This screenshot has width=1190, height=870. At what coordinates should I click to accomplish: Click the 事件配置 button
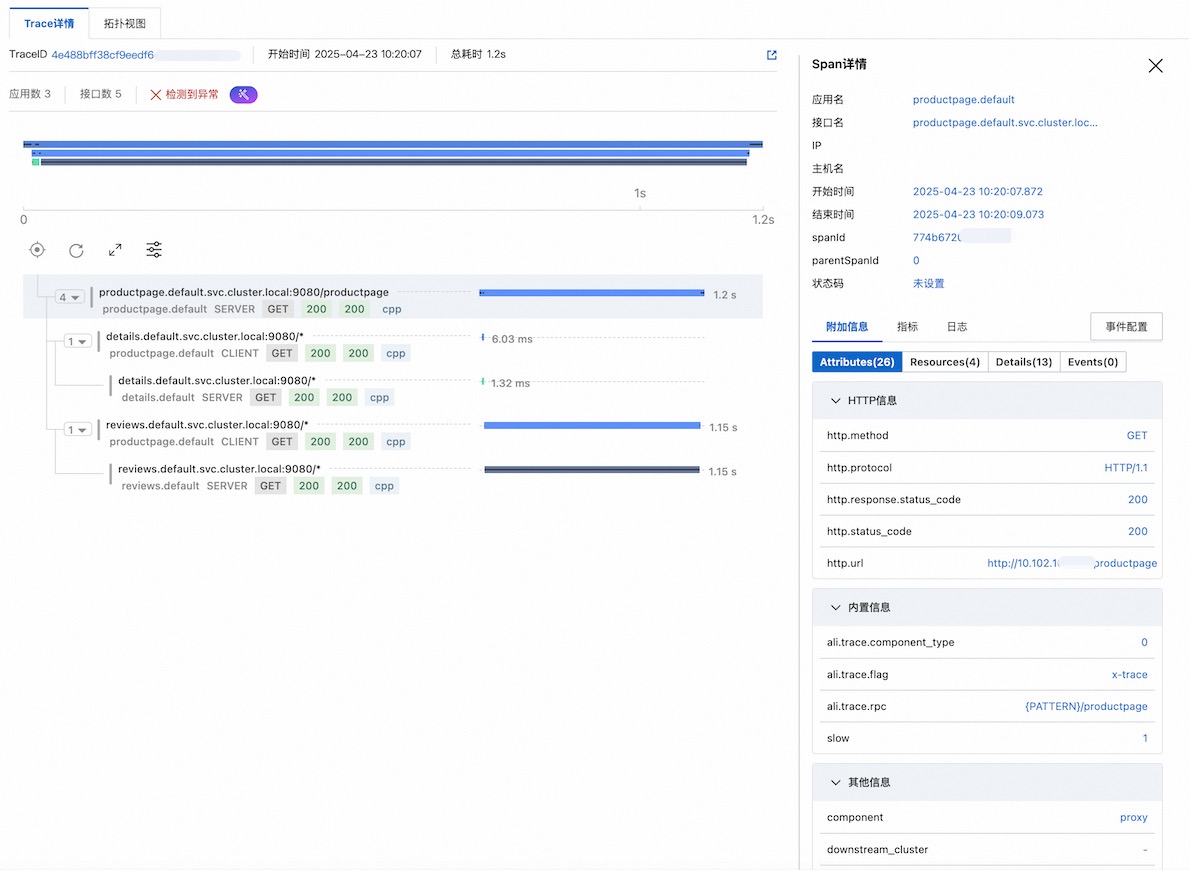tap(1126, 326)
